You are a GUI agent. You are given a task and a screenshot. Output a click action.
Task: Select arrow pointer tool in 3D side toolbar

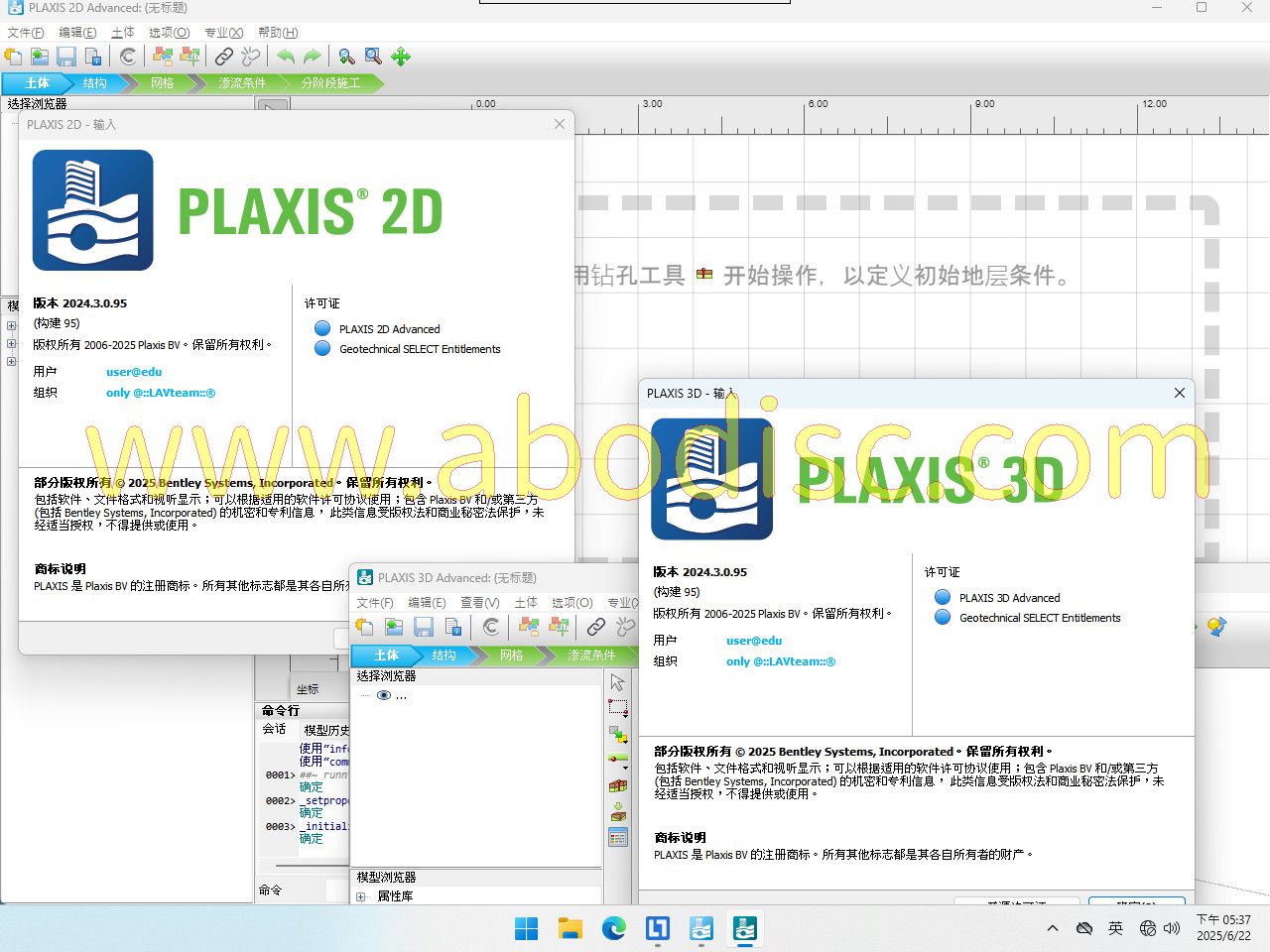coord(618,682)
